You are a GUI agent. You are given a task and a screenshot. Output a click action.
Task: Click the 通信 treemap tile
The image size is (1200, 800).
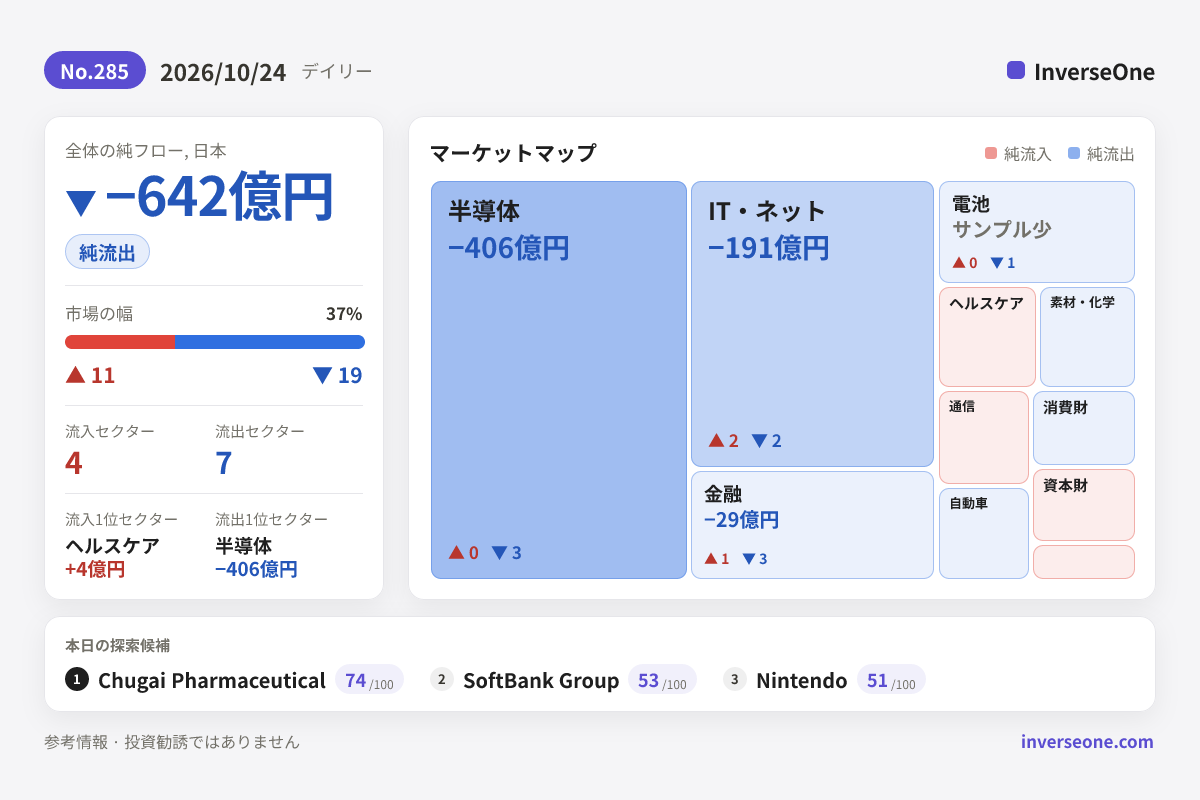pyautogui.click(x=984, y=437)
